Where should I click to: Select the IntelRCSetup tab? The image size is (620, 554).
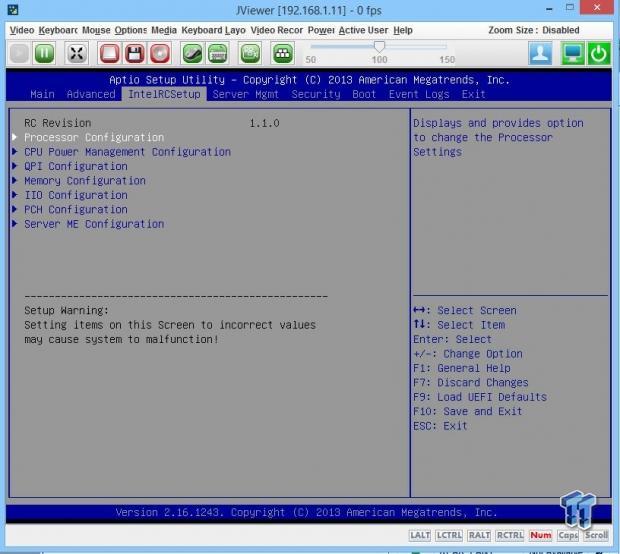pos(164,94)
